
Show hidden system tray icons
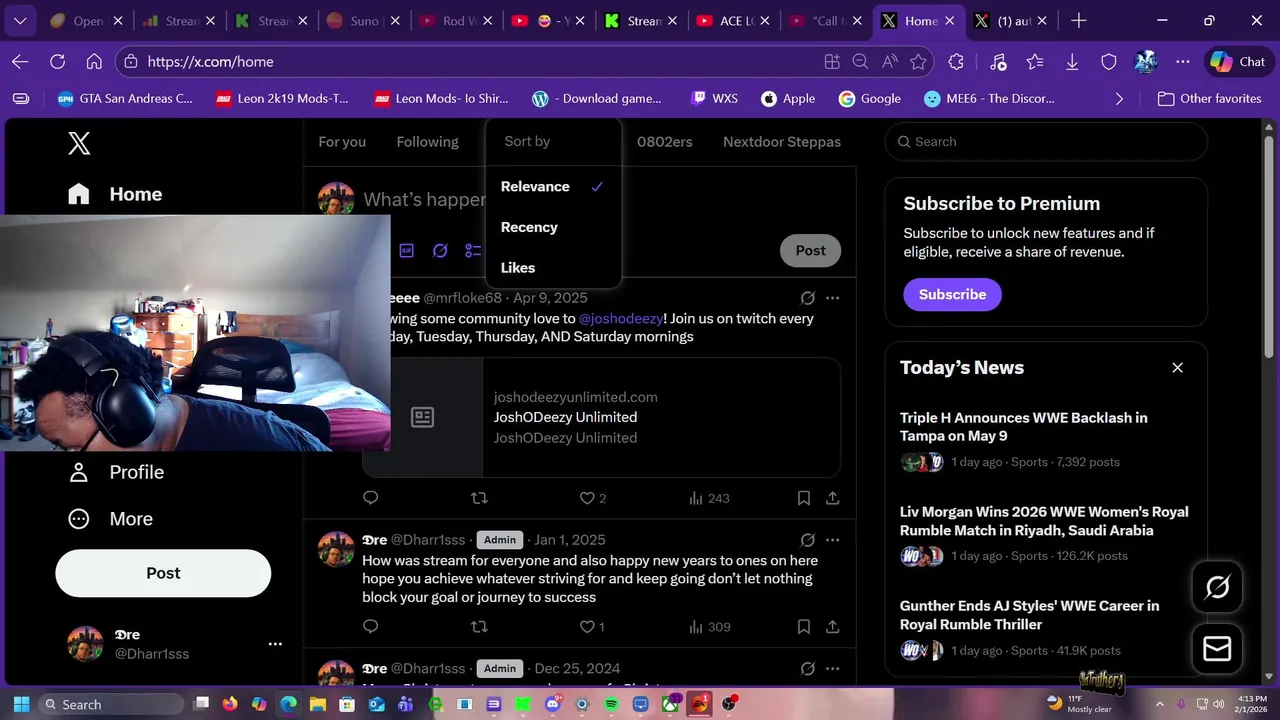1159,704
